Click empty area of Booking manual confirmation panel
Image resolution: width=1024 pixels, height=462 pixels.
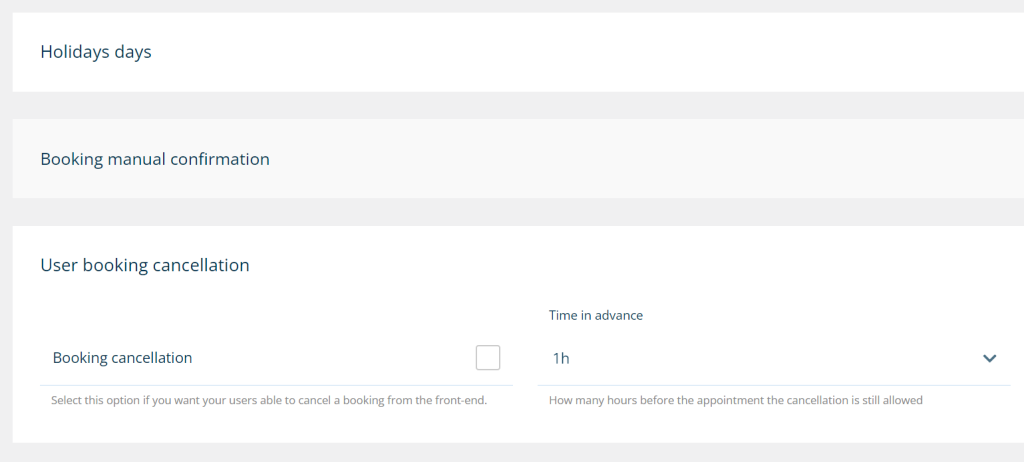click(x=650, y=159)
